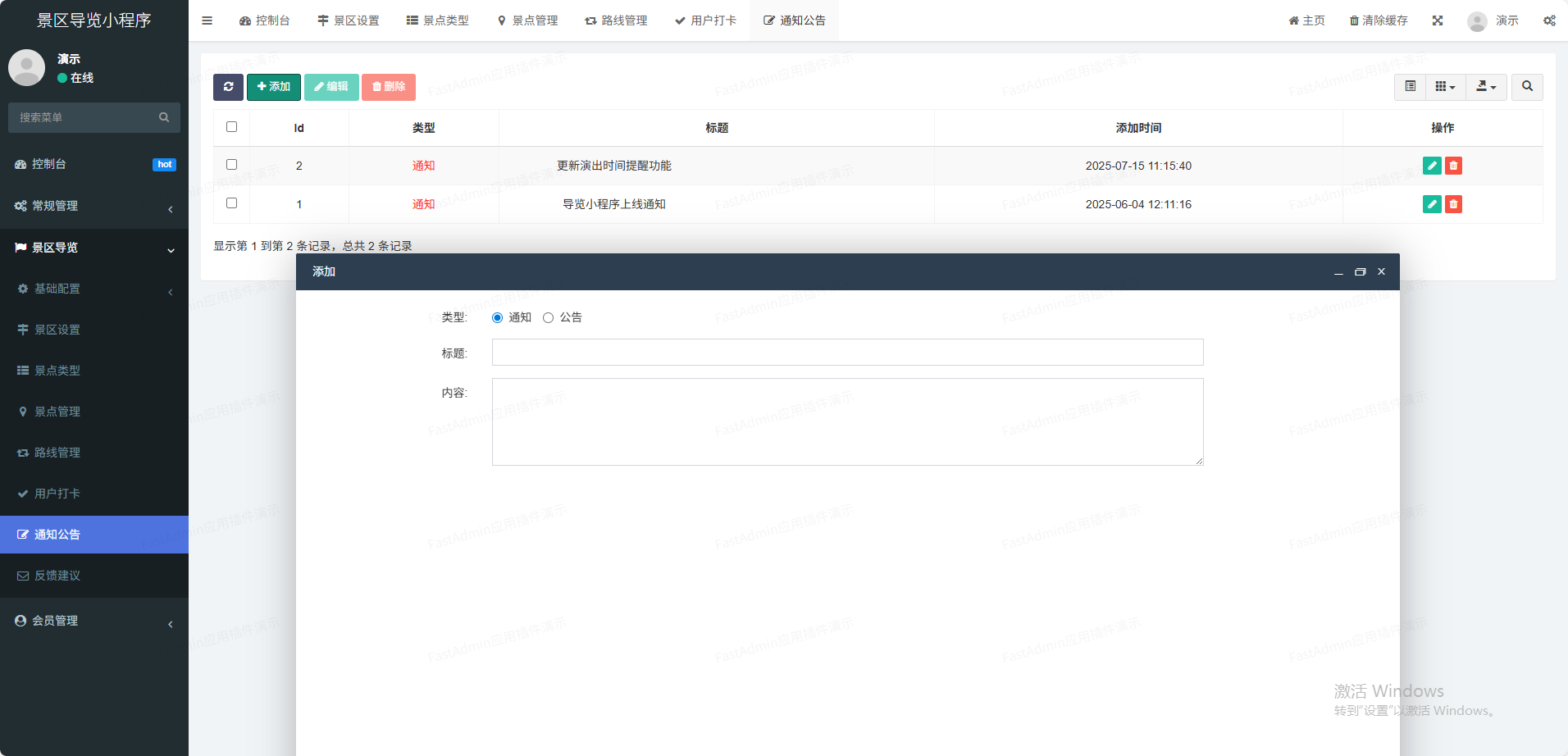Click the refresh icon button in toolbar
The height and width of the screenshot is (756, 1568).
(228, 87)
